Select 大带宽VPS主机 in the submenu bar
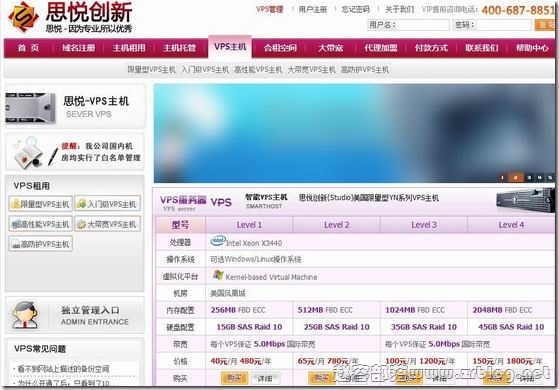 [311, 70]
